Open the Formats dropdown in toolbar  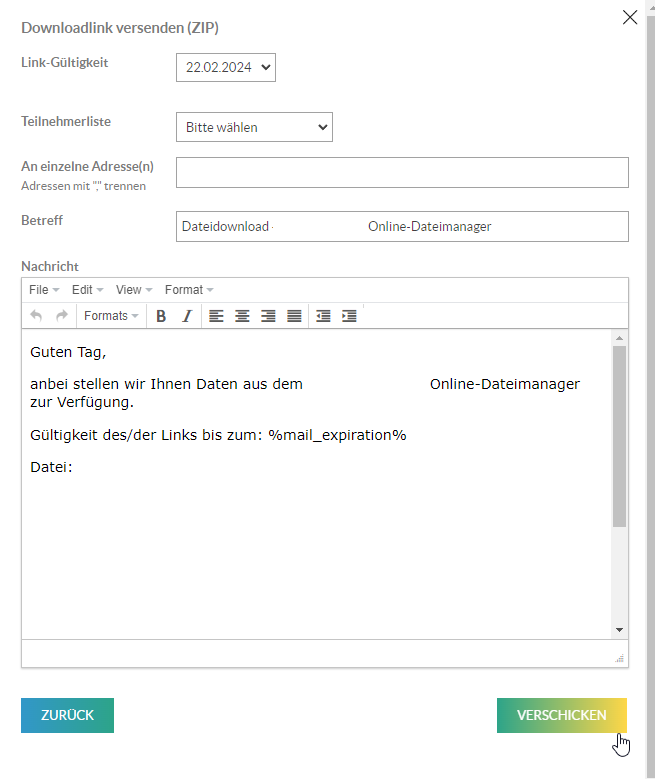111,316
